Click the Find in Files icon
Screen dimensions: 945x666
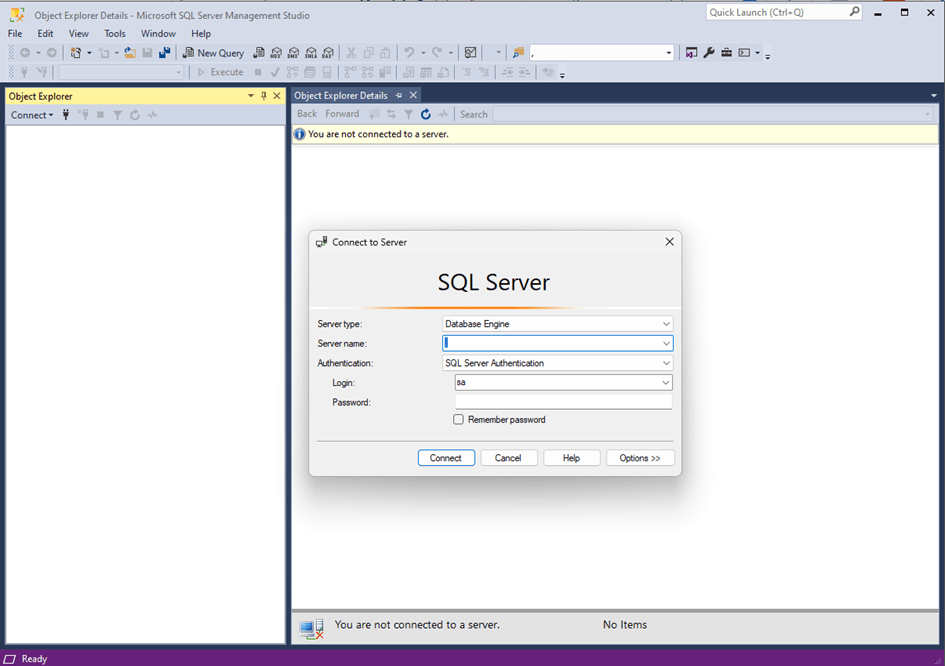coord(518,53)
